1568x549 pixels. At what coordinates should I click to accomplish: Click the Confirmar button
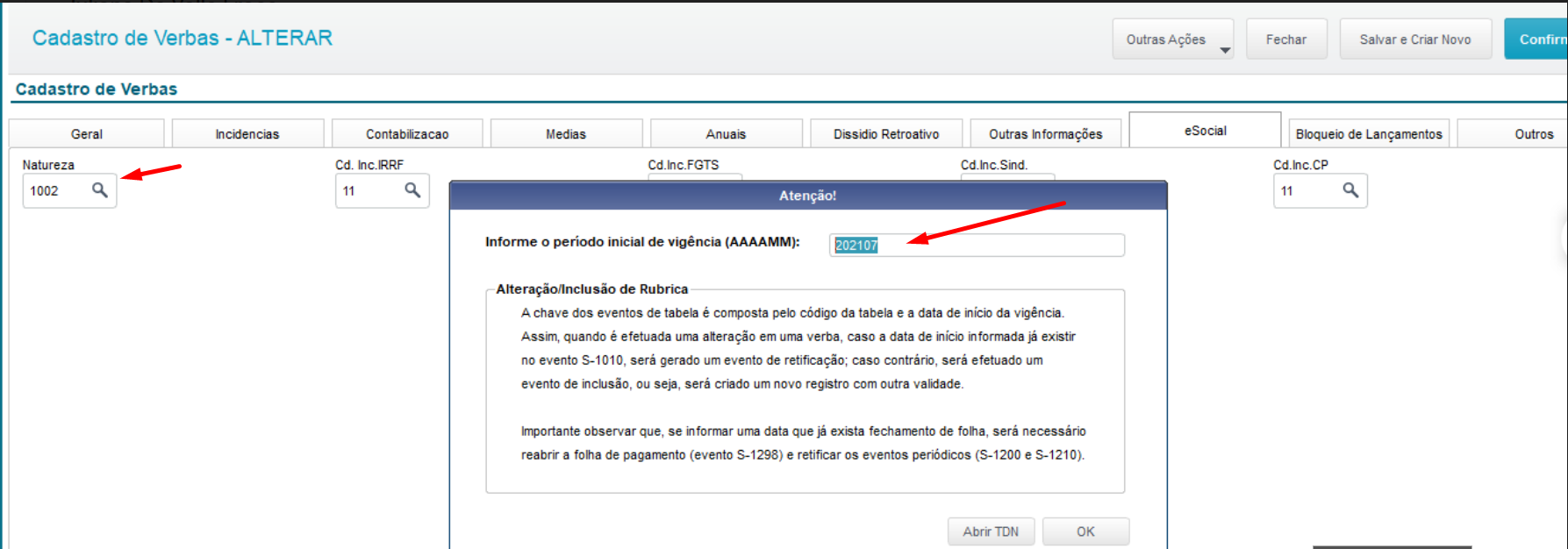1537,39
